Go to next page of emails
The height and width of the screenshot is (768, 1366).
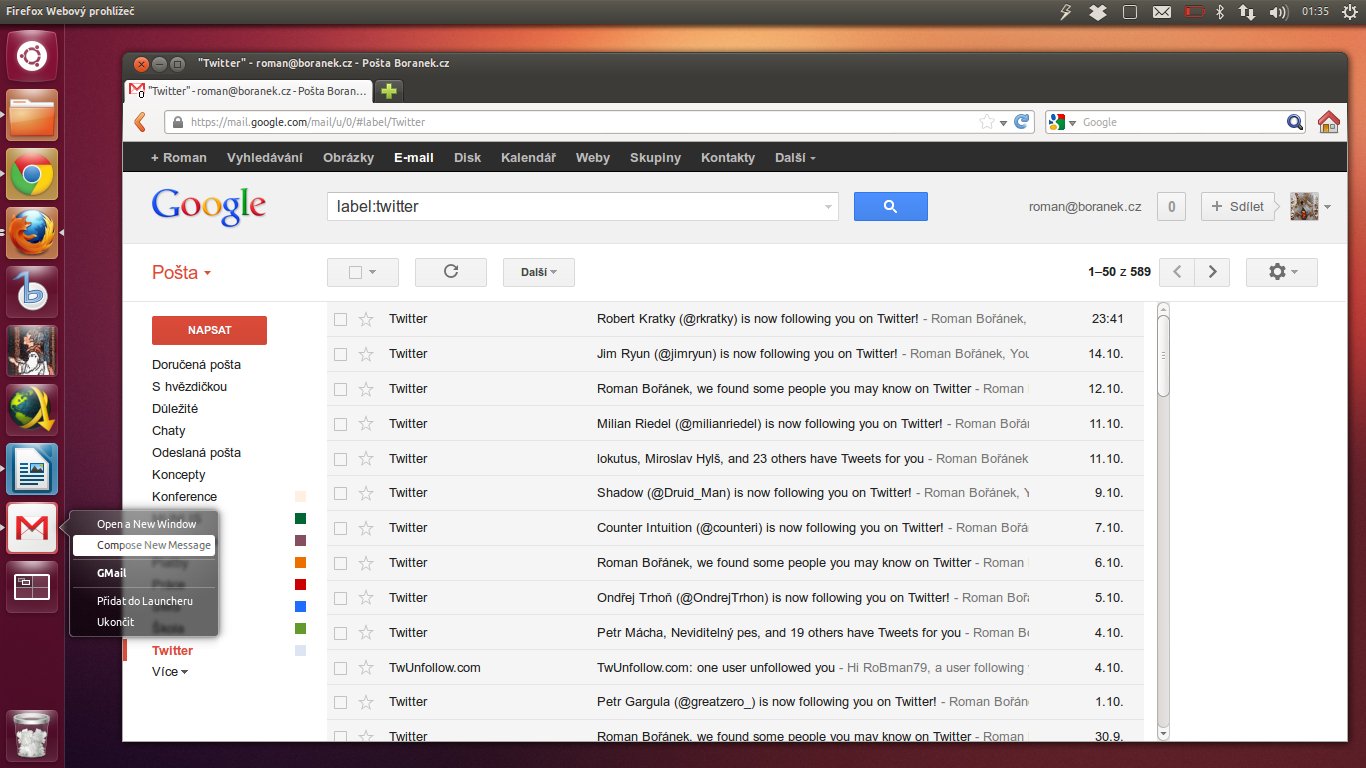point(1213,272)
